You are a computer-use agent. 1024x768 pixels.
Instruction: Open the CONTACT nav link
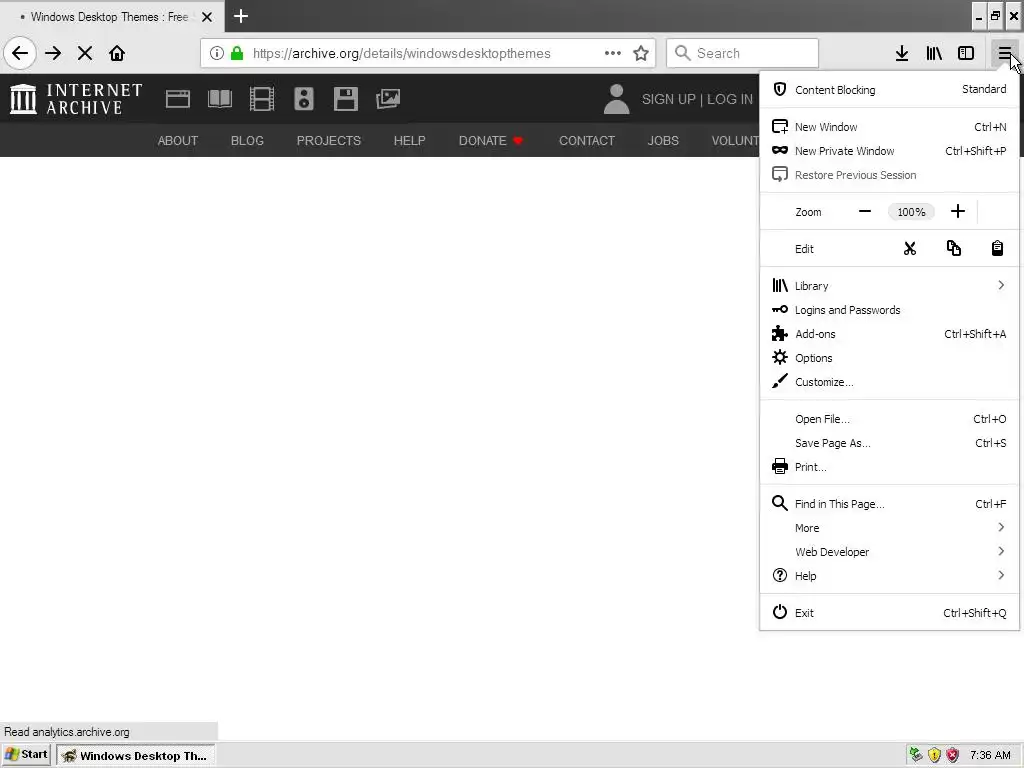[x=586, y=140]
